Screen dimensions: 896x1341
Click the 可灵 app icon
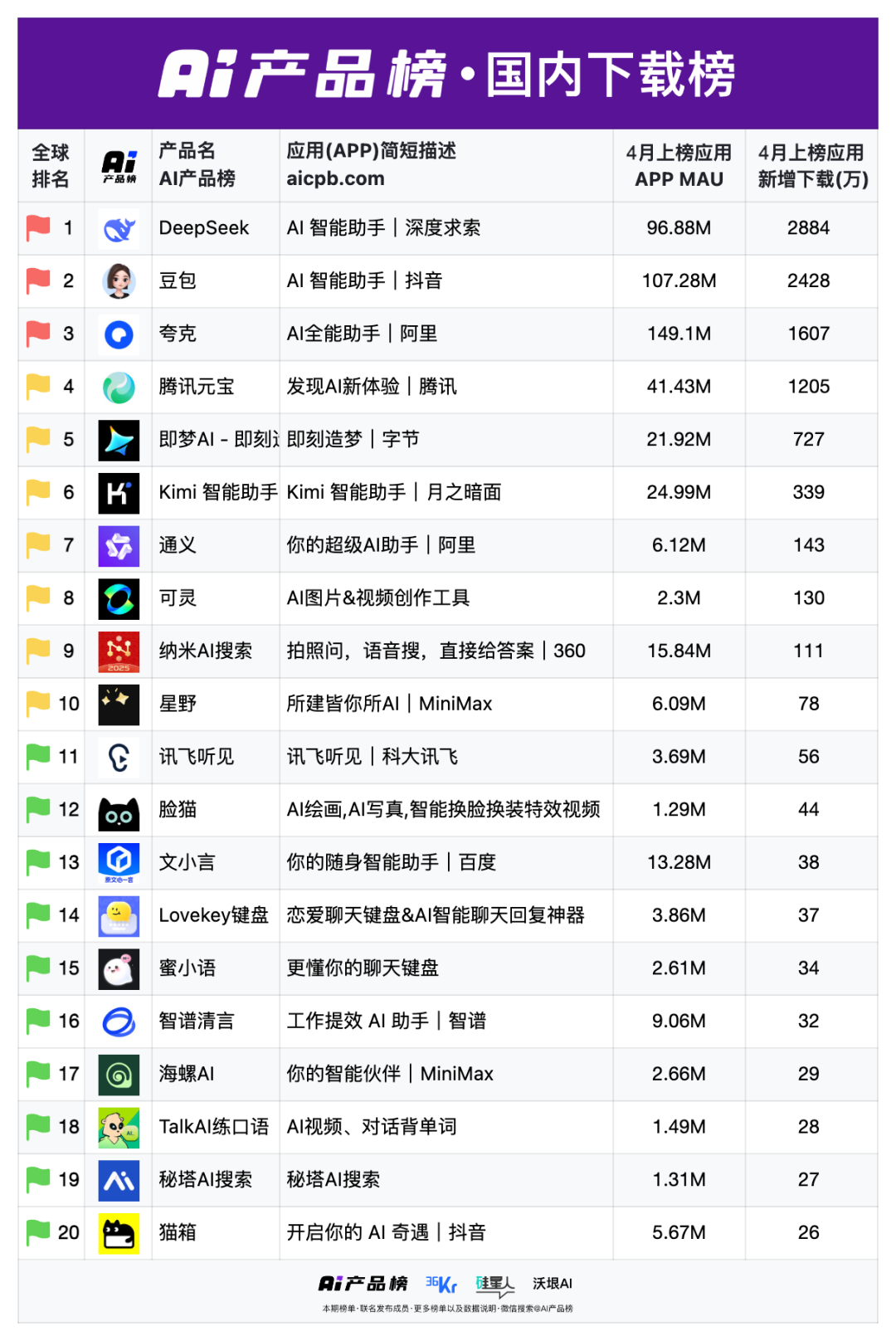[119, 598]
